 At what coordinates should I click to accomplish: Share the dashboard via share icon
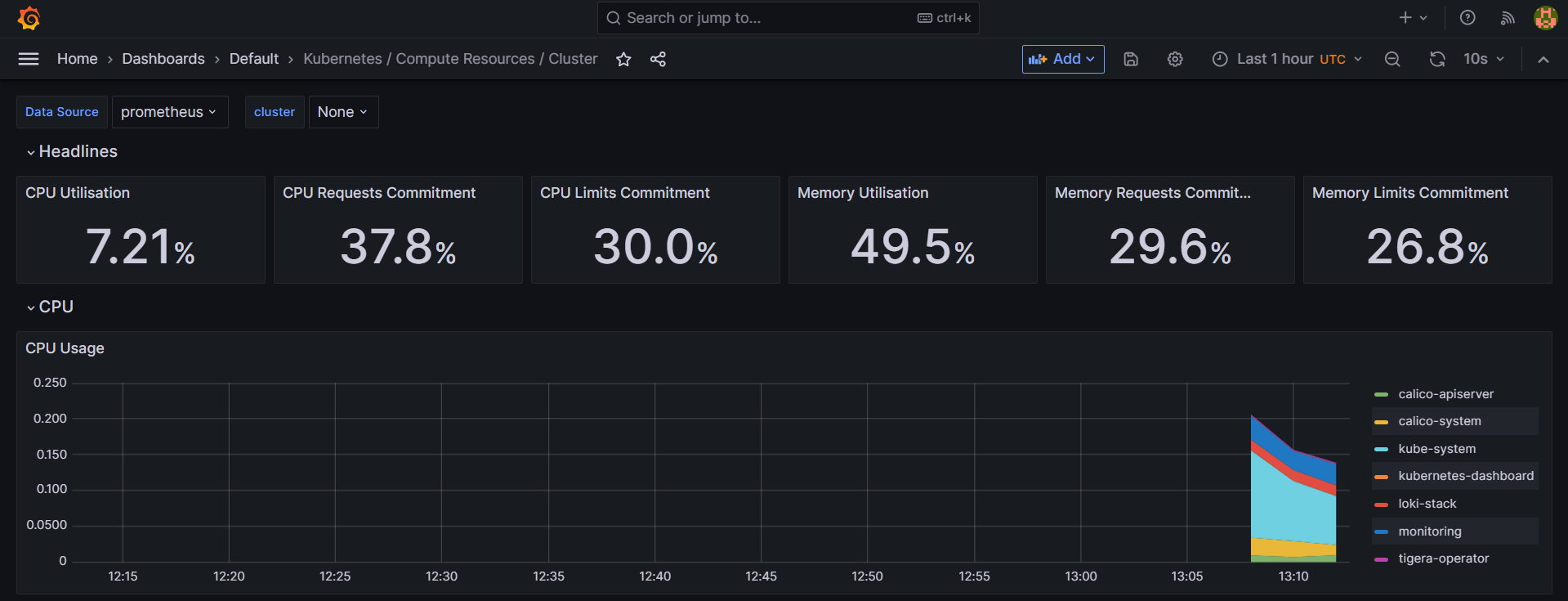coord(658,59)
